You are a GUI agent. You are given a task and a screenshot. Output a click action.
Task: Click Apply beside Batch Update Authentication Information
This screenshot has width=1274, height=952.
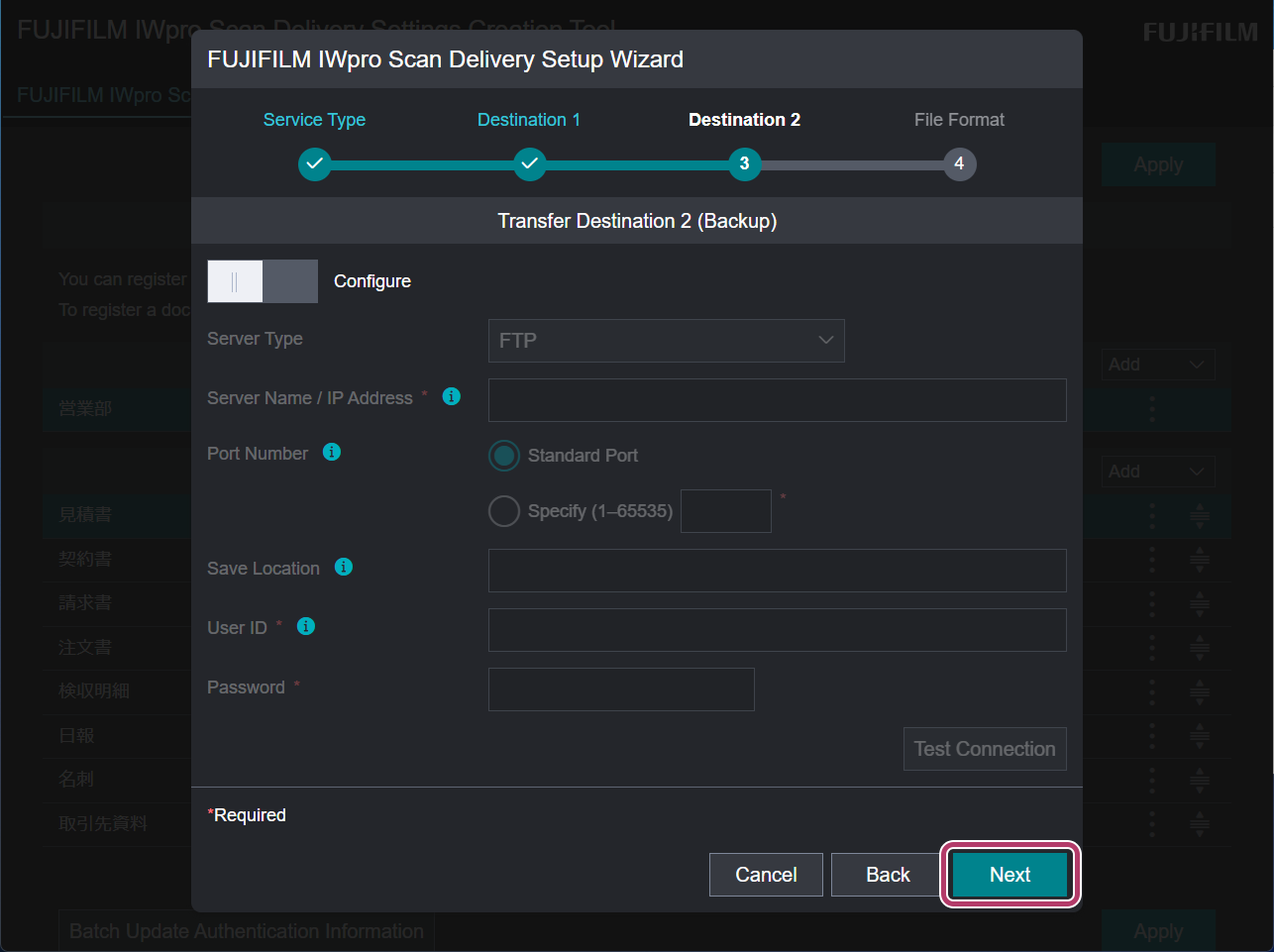point(1158,931)
